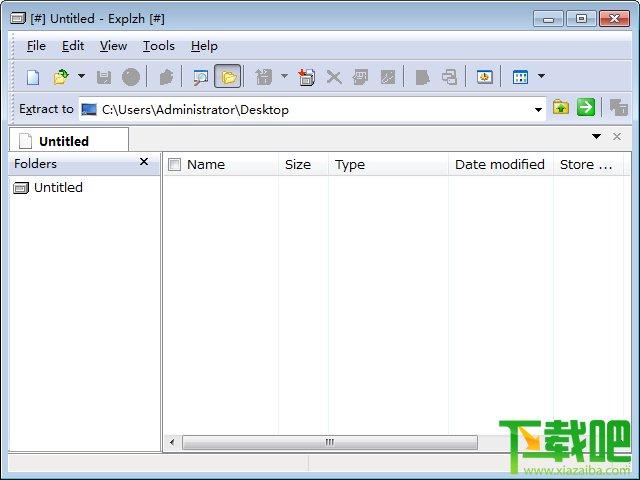
Task: Click the greyed linked boxes toolbar icon
Action: pyautogui.click(x=449, y=77)
